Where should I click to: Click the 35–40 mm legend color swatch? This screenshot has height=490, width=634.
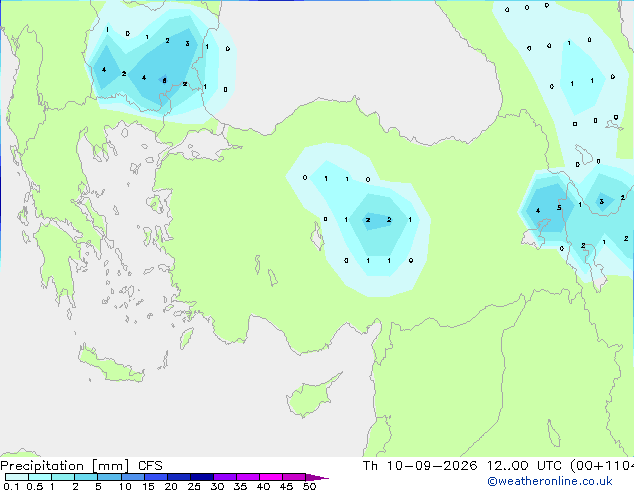[248, 477]
